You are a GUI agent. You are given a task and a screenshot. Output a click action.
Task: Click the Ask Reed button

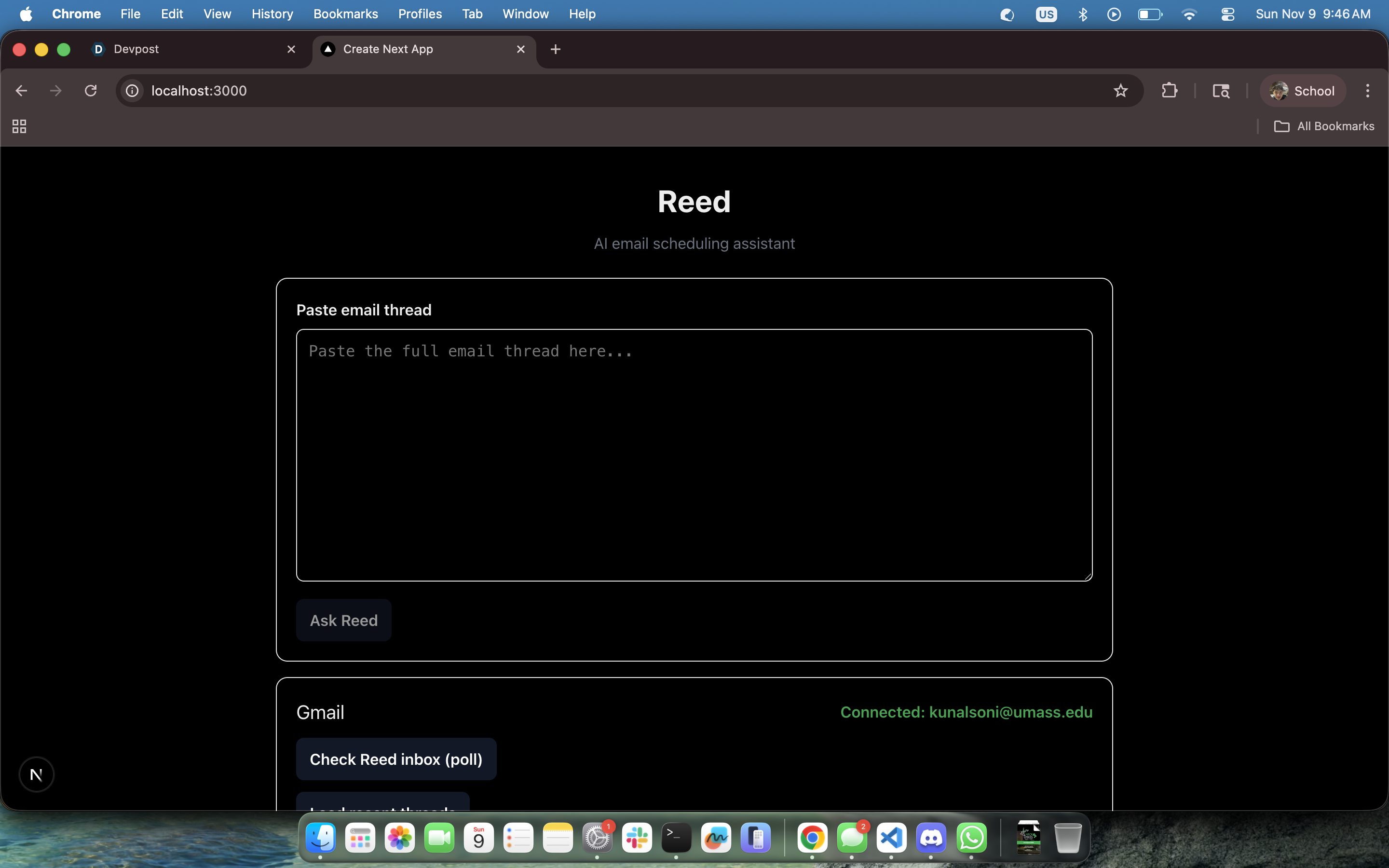[343, 620]
